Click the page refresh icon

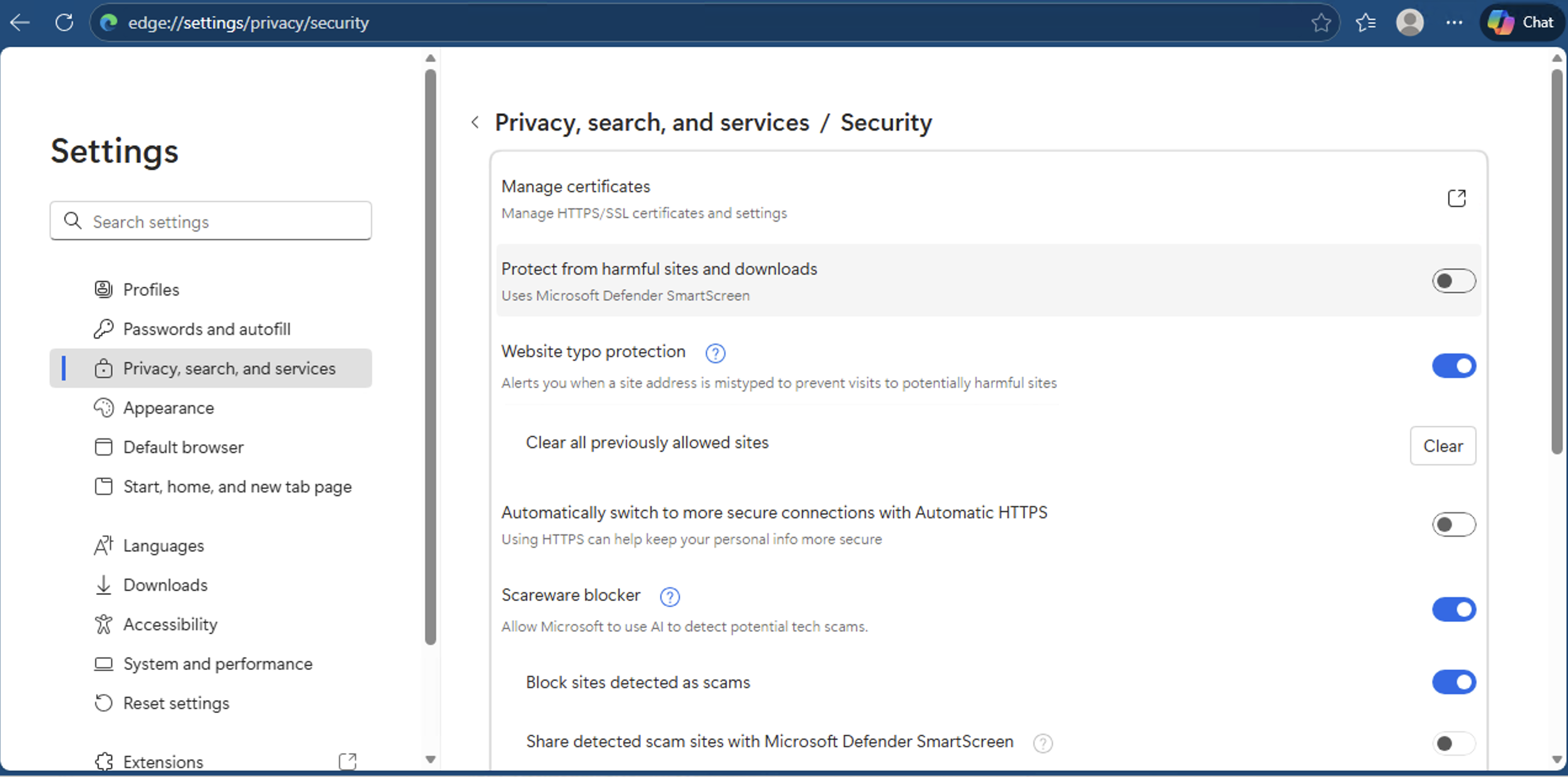pos(64,23)
